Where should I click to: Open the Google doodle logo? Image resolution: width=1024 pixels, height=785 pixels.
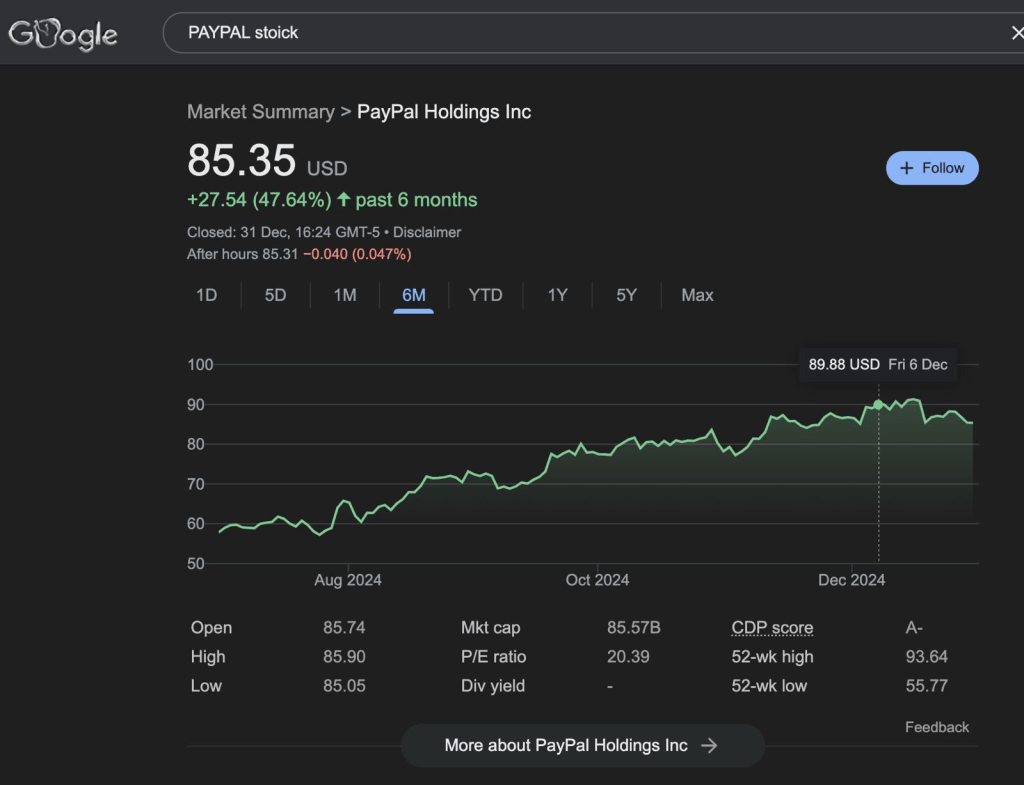63,34
